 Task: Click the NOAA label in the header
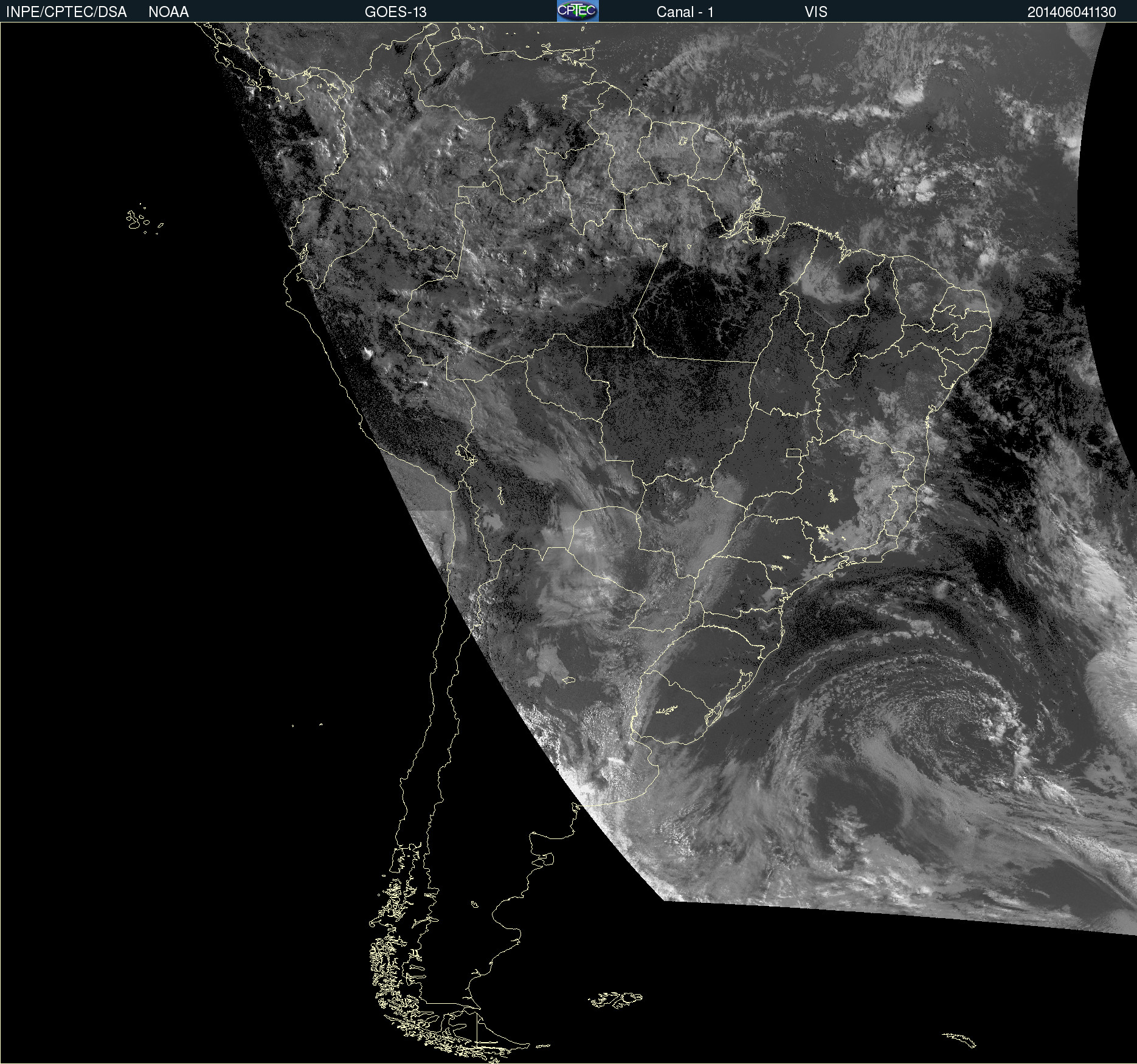point(168,12)
